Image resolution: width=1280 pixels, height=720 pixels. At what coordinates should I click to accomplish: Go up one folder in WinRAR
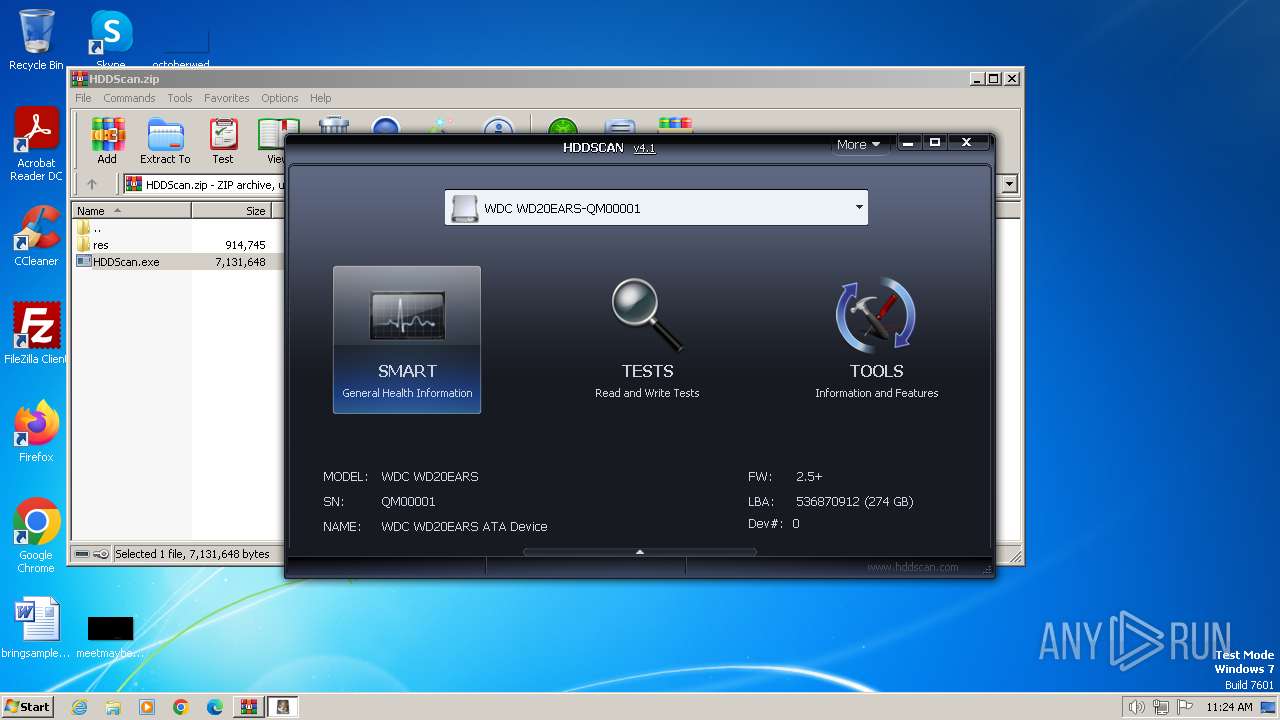[x=92, y=184]
